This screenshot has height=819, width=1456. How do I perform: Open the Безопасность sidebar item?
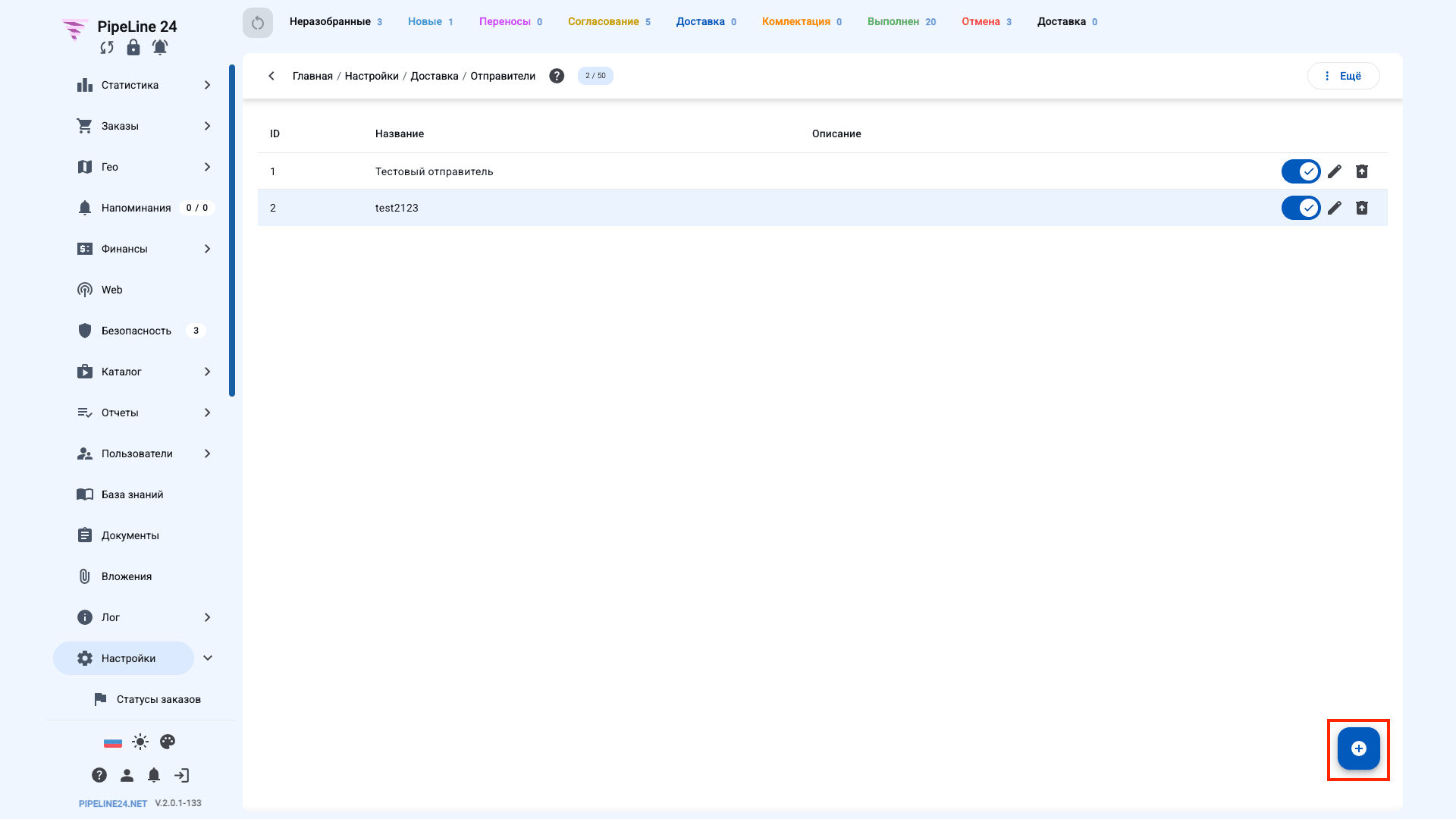click(x=136, y=331)
